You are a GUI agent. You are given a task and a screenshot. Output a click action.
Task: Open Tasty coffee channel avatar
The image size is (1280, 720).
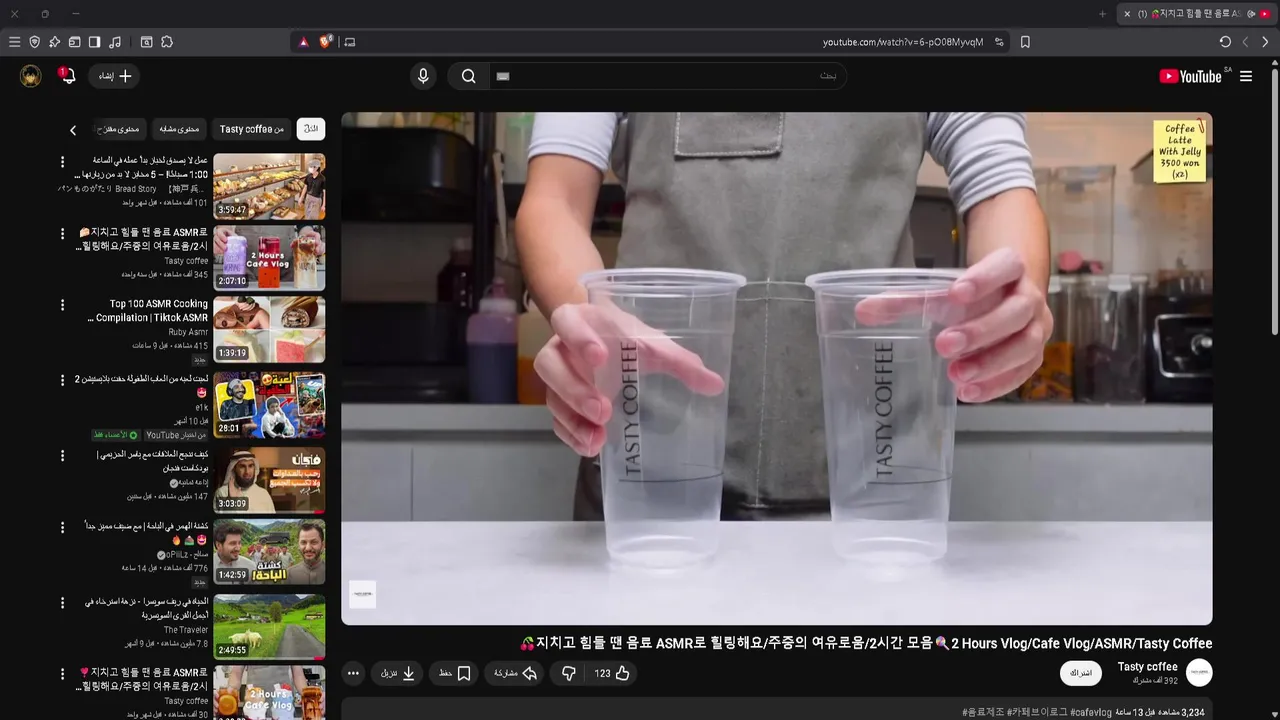point(1199,673)
